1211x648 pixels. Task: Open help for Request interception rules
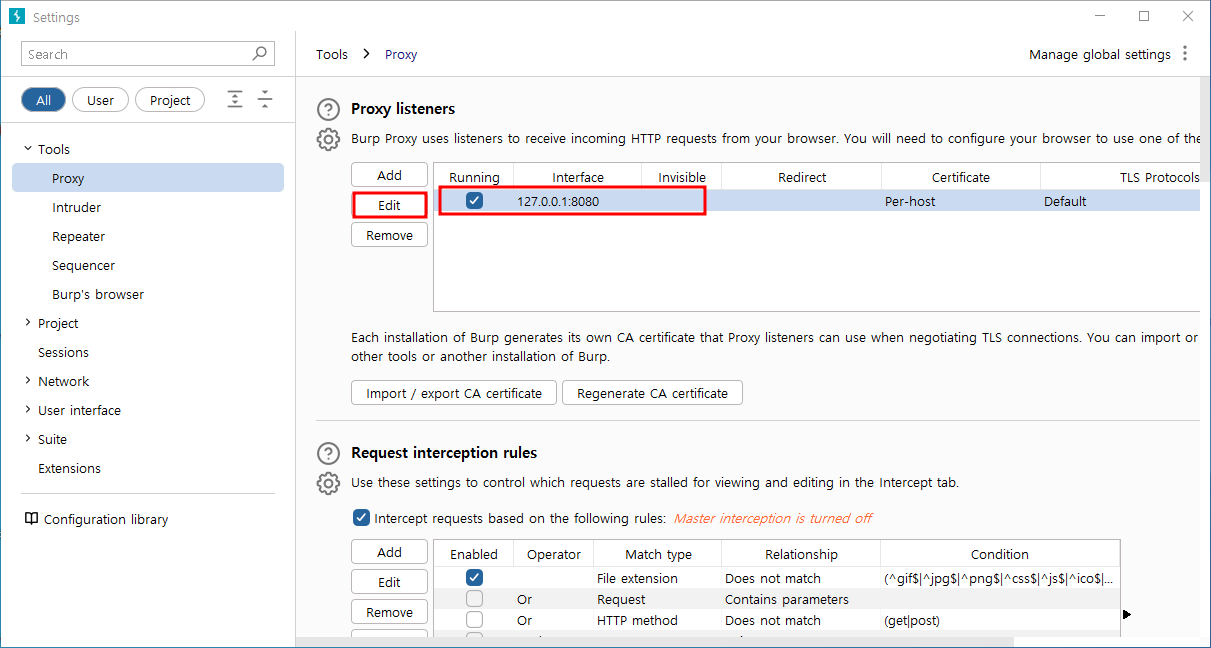click(x=328, y=453)
